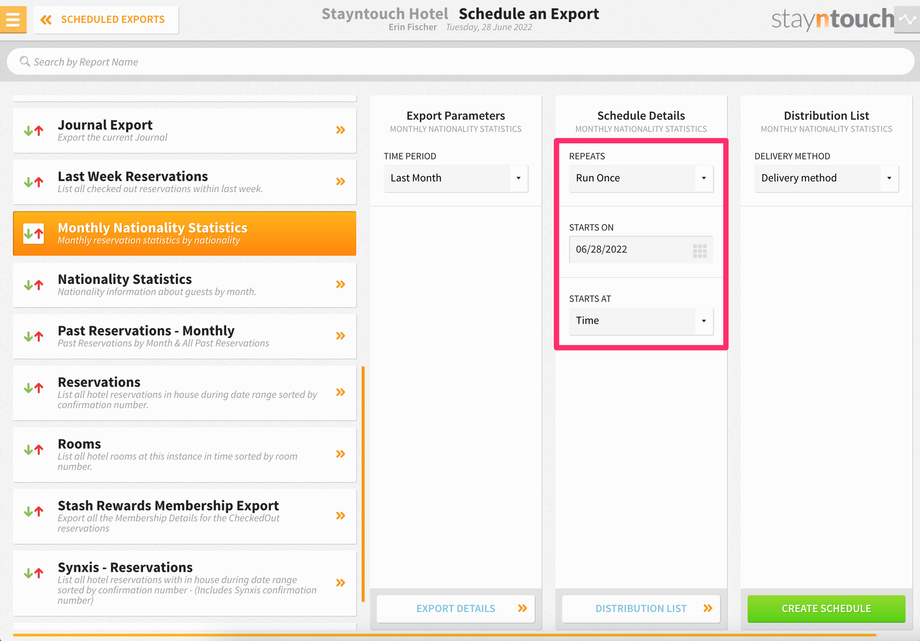
Task: Select Monthly Nationality Statistics report
Action: (184, 234)
